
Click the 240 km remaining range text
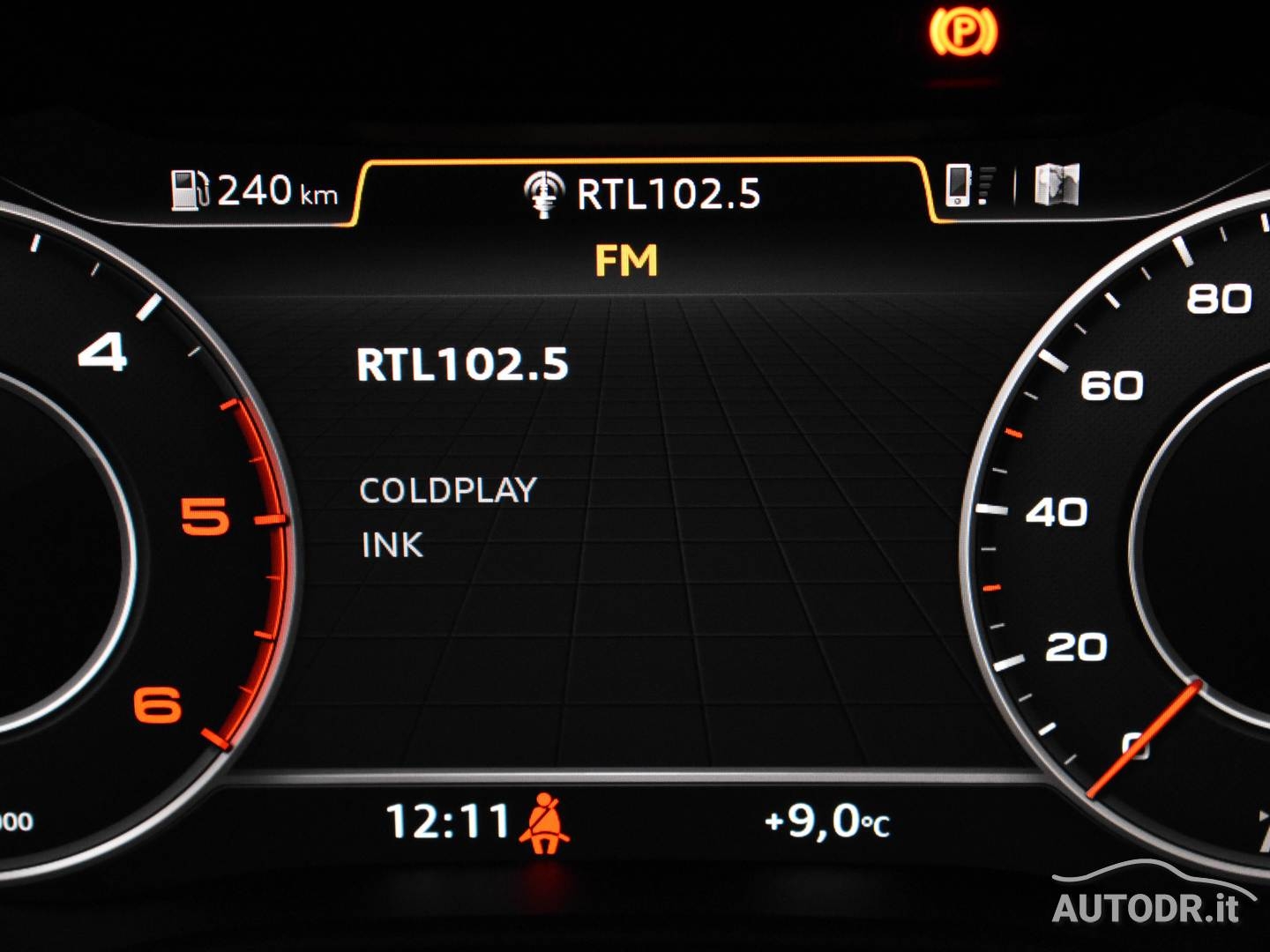click(277, 190)
